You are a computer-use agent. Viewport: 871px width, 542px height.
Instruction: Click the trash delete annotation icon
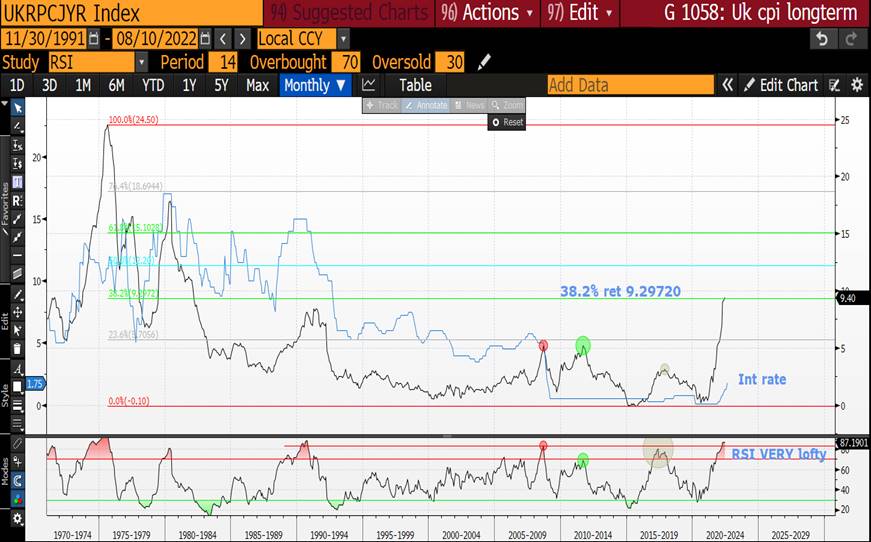tap(17, 349)
